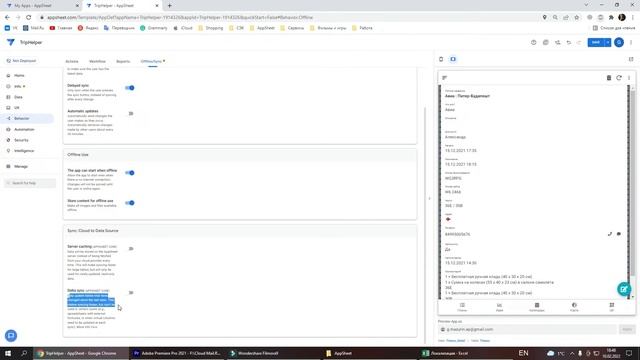The image size is (640, 360).
Task: Open the Save button dropdown arrow
Action: click(608, 42)
